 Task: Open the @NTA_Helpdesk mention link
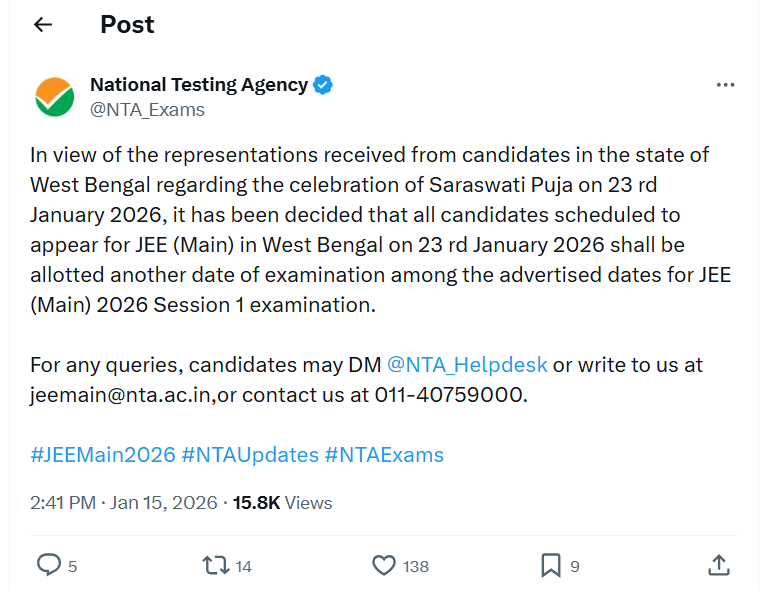(x=467, y=365)
